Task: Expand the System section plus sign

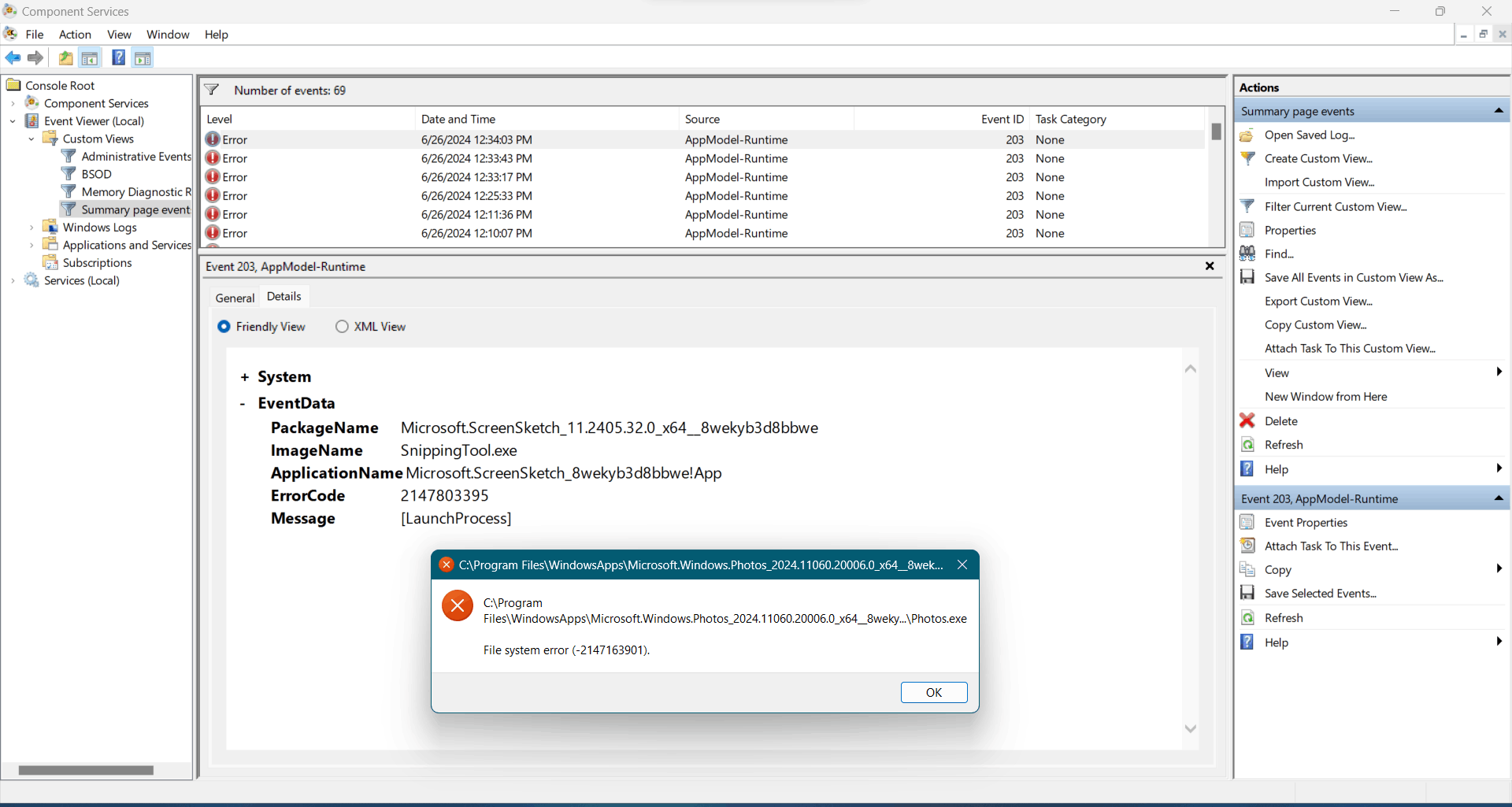Action: [245, 377]
